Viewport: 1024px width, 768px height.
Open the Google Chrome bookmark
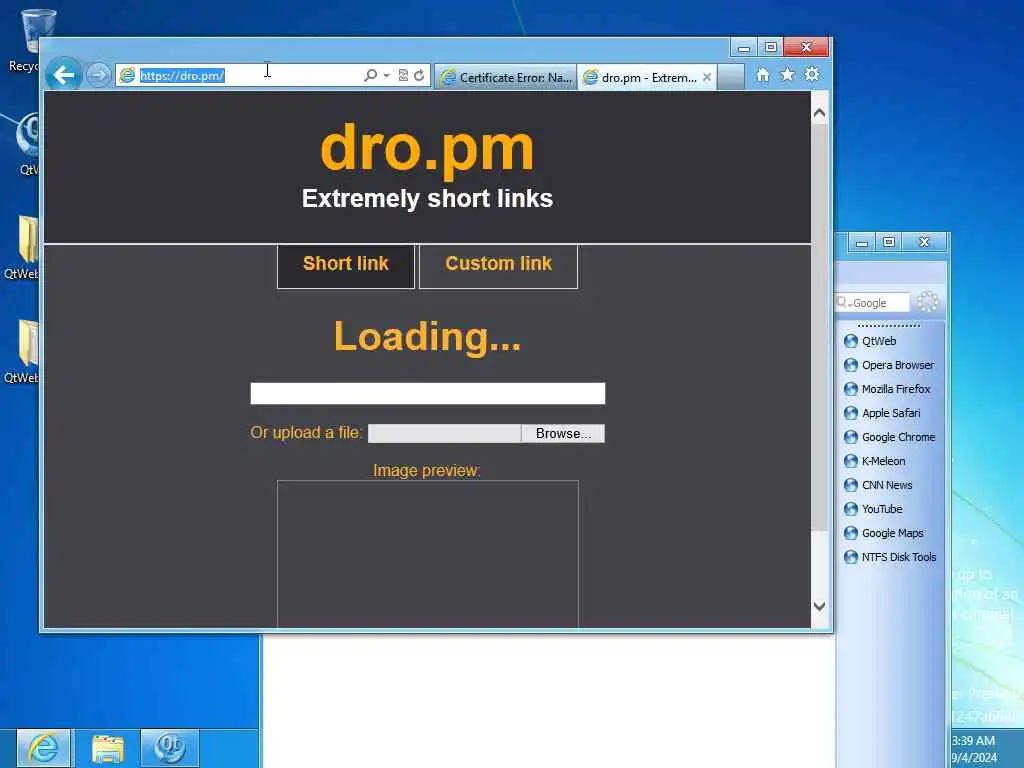click(898, 438)
